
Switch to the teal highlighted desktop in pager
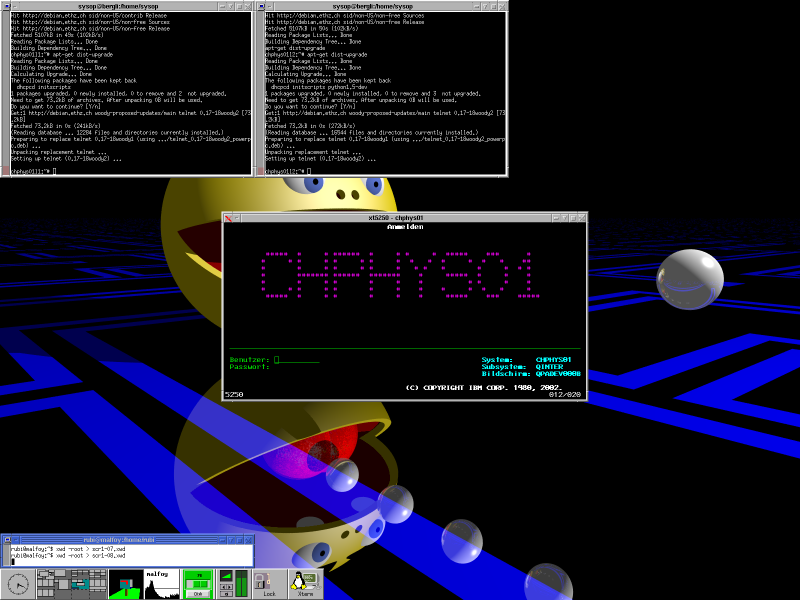click(x=81, y=584)
